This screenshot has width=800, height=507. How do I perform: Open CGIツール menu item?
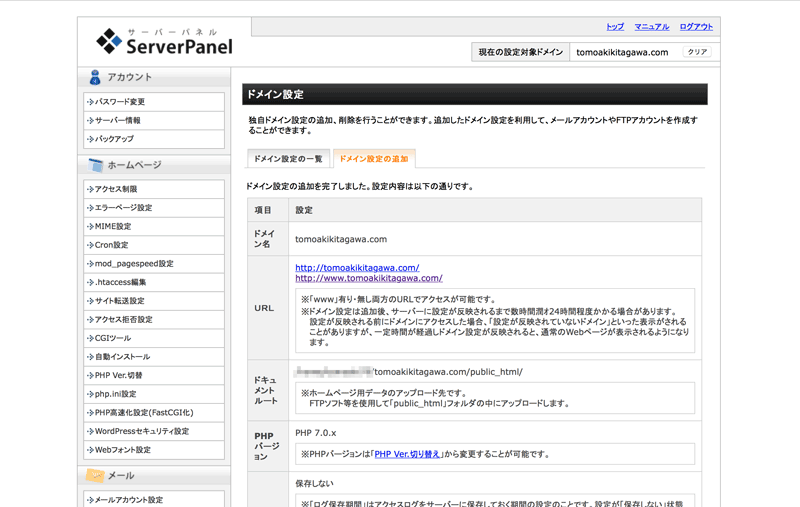click(154, 338)
